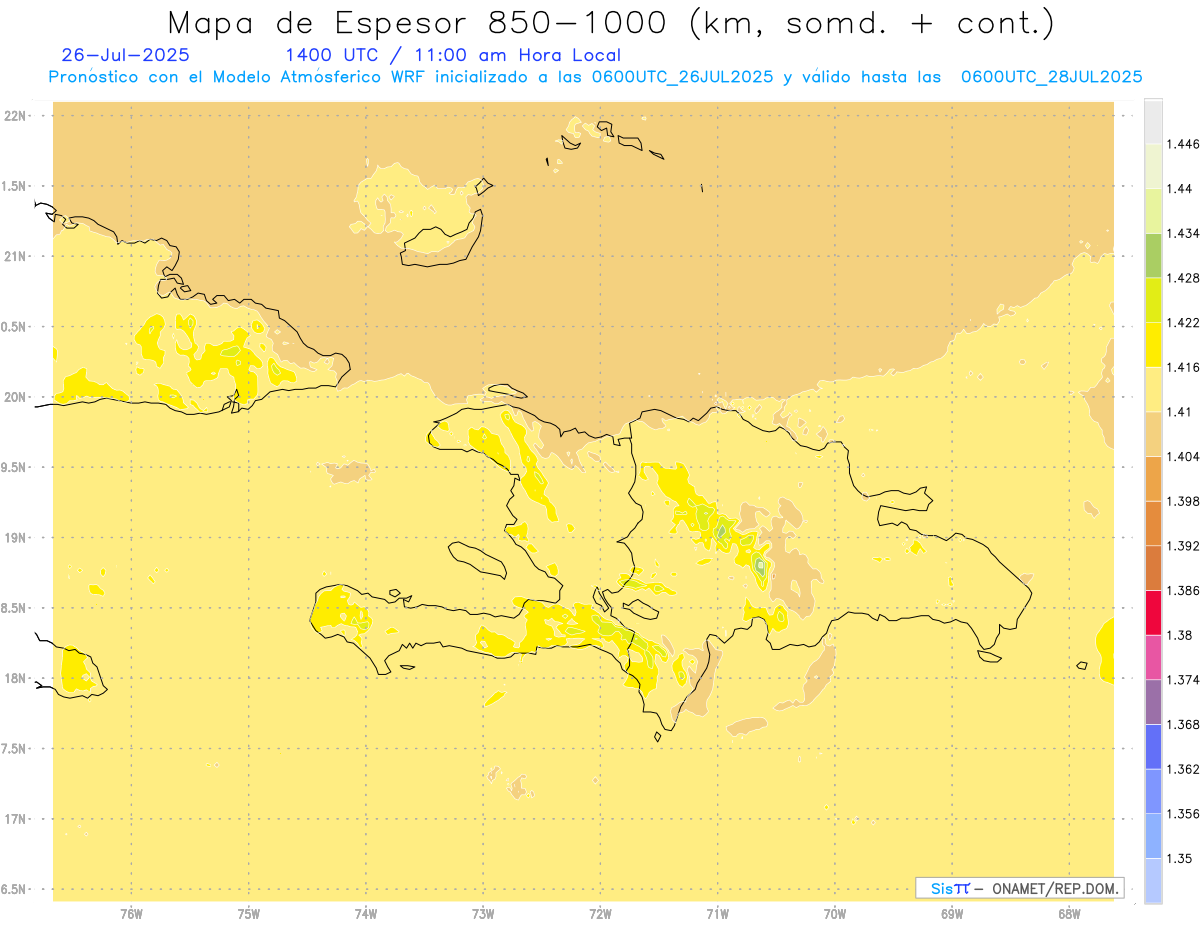The image size is (1200, 927).
Task: Click the date '26-Jul-2025'
Action: click(x=125, y=55)
